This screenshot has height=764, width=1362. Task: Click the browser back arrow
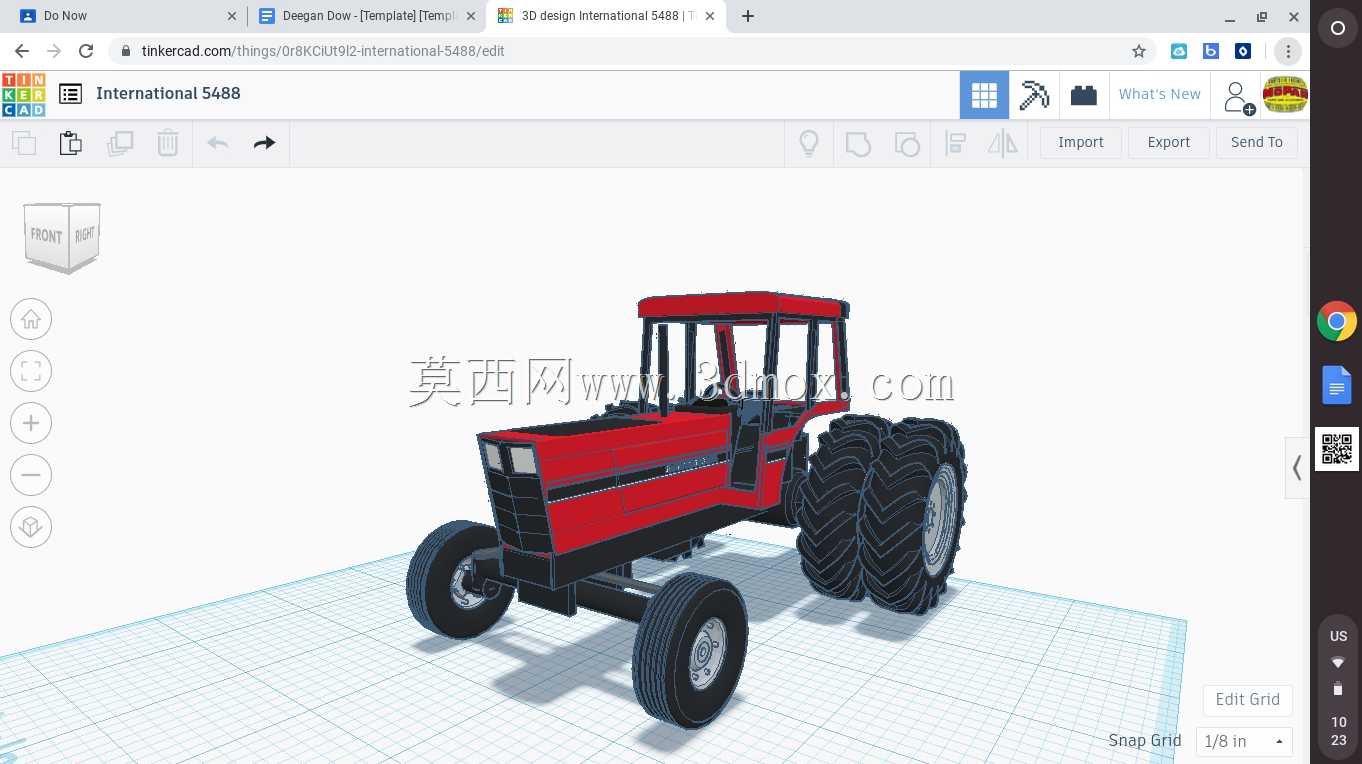[x=22, y=51]
